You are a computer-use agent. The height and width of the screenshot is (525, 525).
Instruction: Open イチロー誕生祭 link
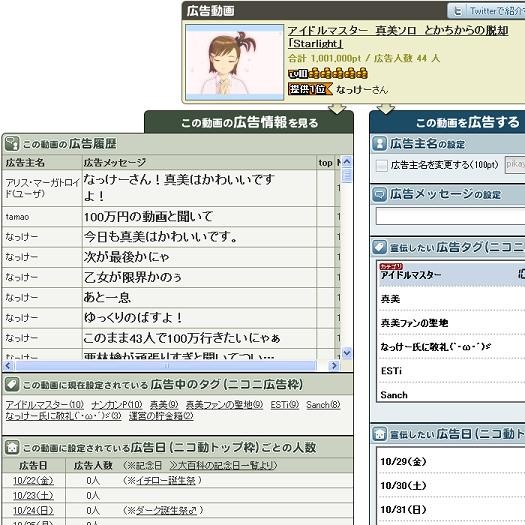pos(166,480)
